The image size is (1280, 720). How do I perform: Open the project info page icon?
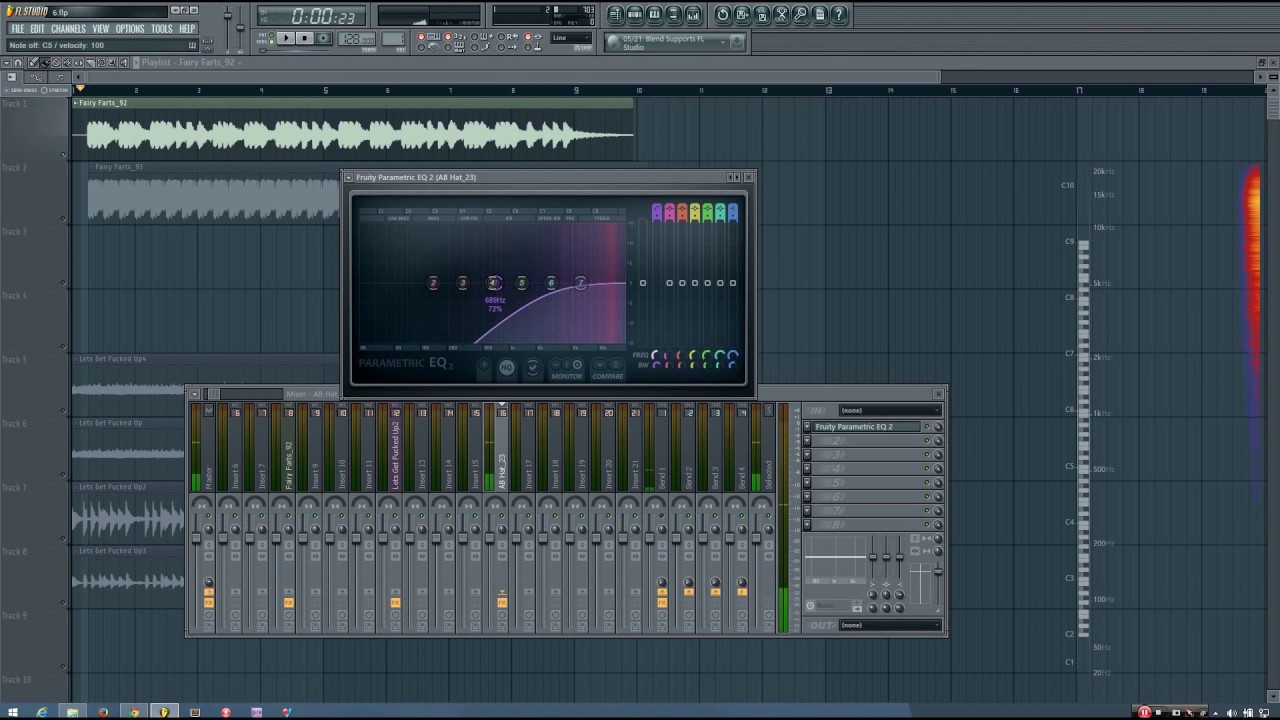click(820, 14)
